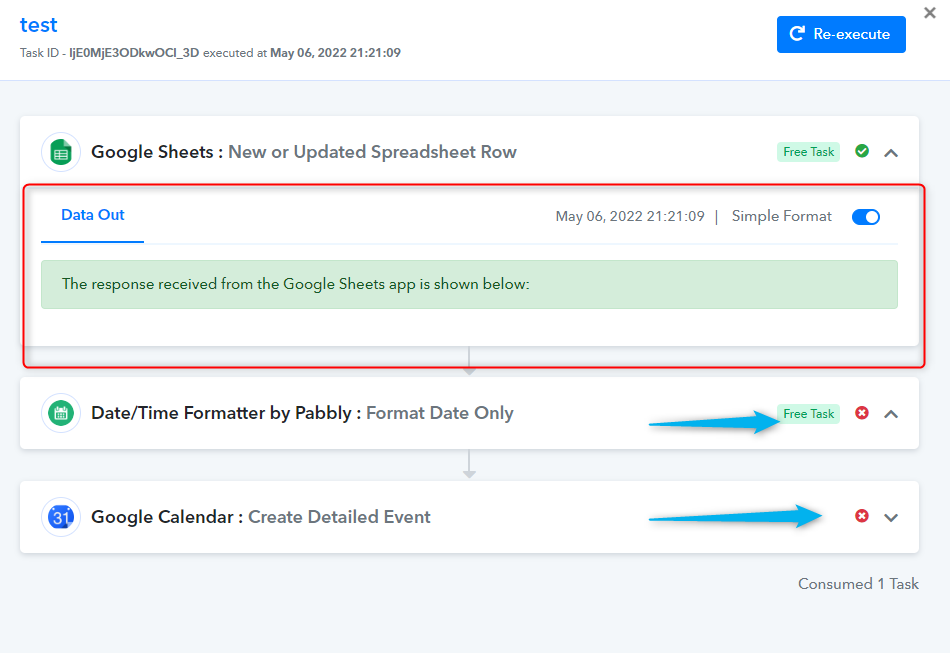Collapse the Date/Time Formatter step
Screen dimensions: 950x653
tap(891, 414)
